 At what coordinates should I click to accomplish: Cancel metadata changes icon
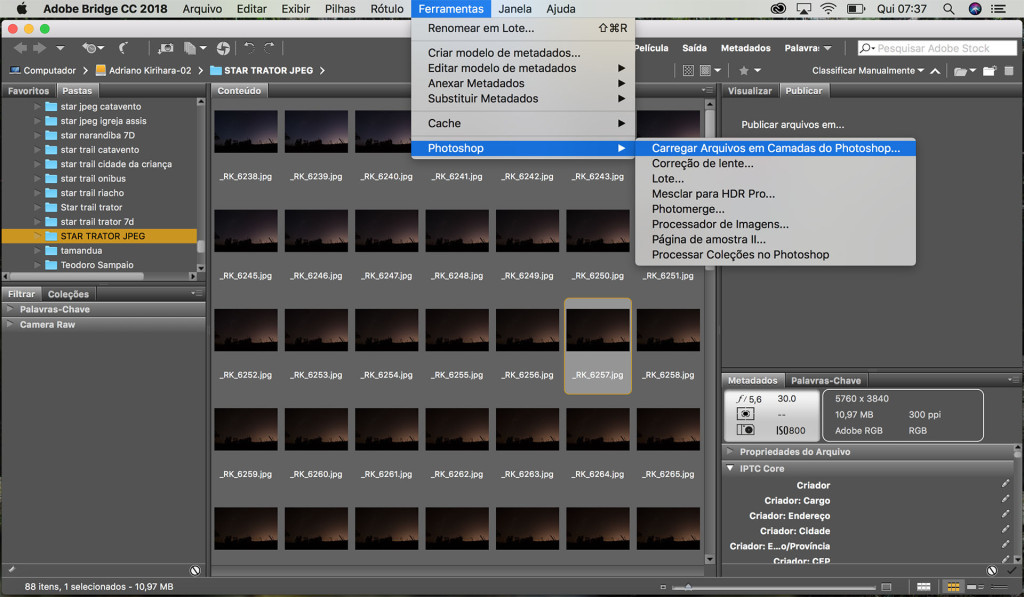pyautogui.click(x=992, y=570)
